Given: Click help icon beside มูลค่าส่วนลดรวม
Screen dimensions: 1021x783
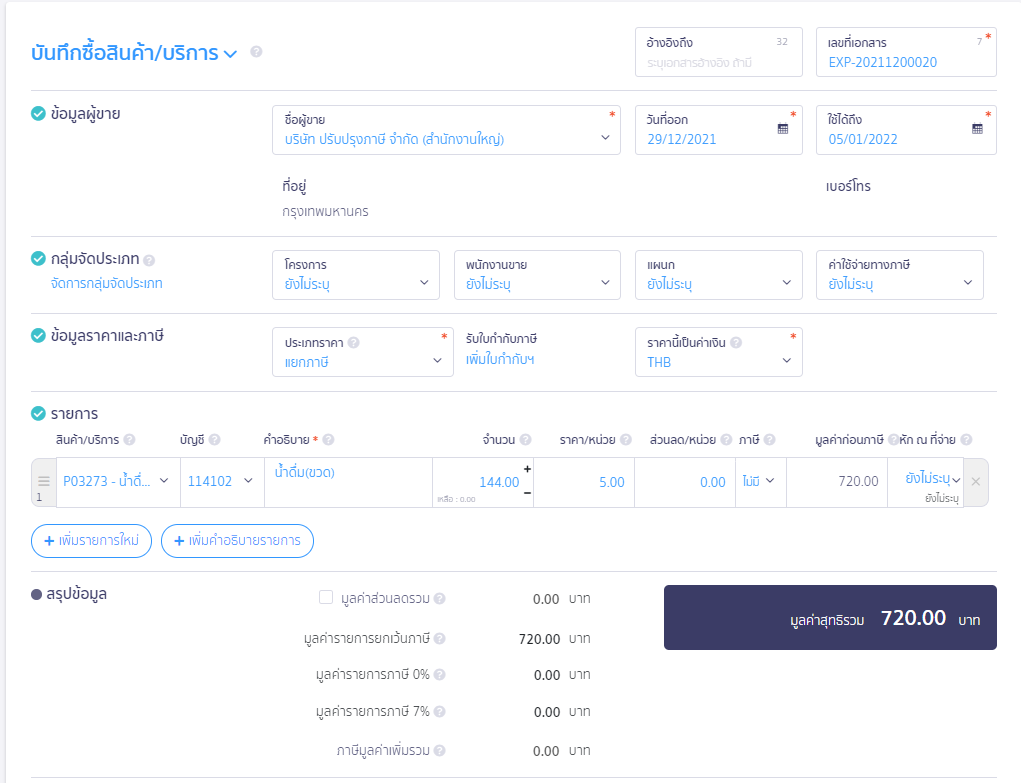Looking at the screenshot, I should pos(440,598).
